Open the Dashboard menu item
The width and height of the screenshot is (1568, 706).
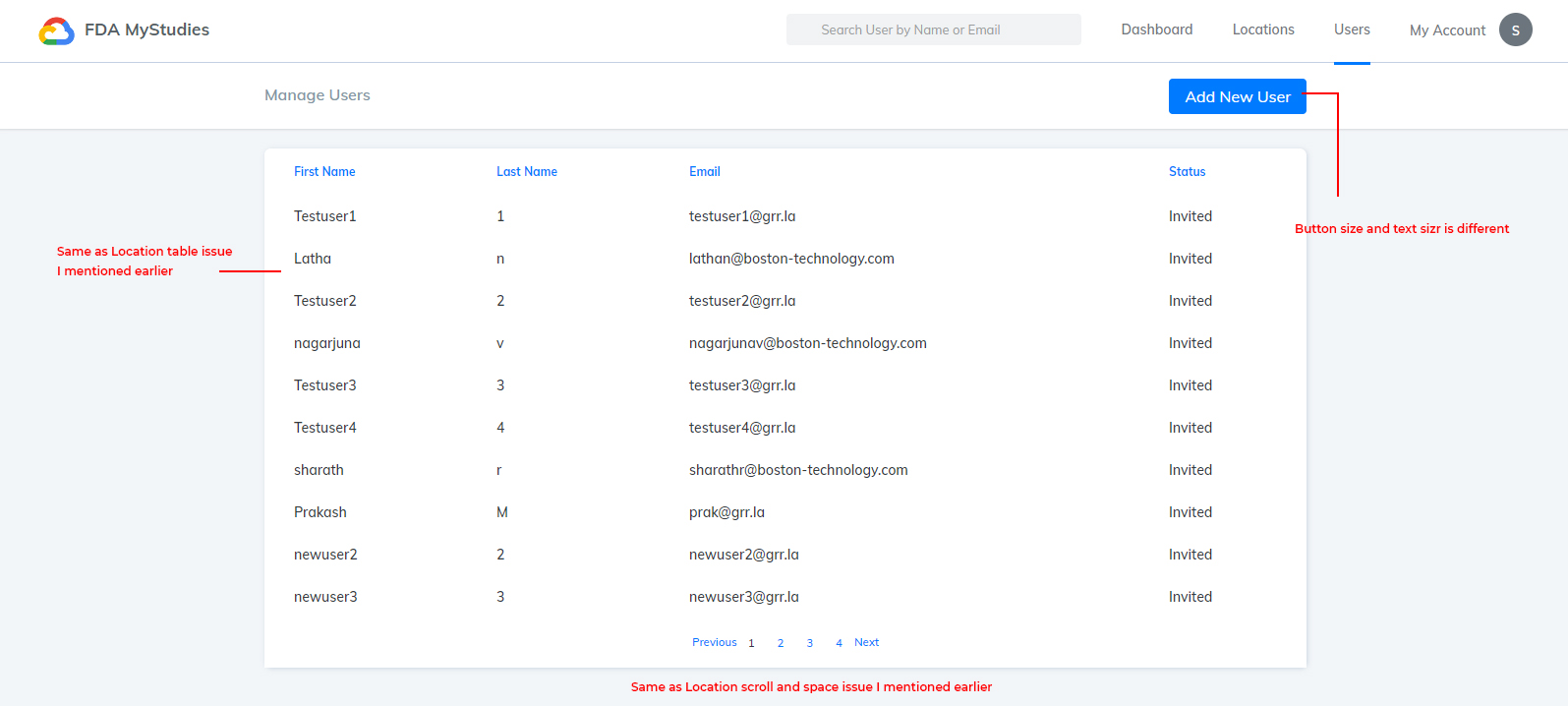1157,29
